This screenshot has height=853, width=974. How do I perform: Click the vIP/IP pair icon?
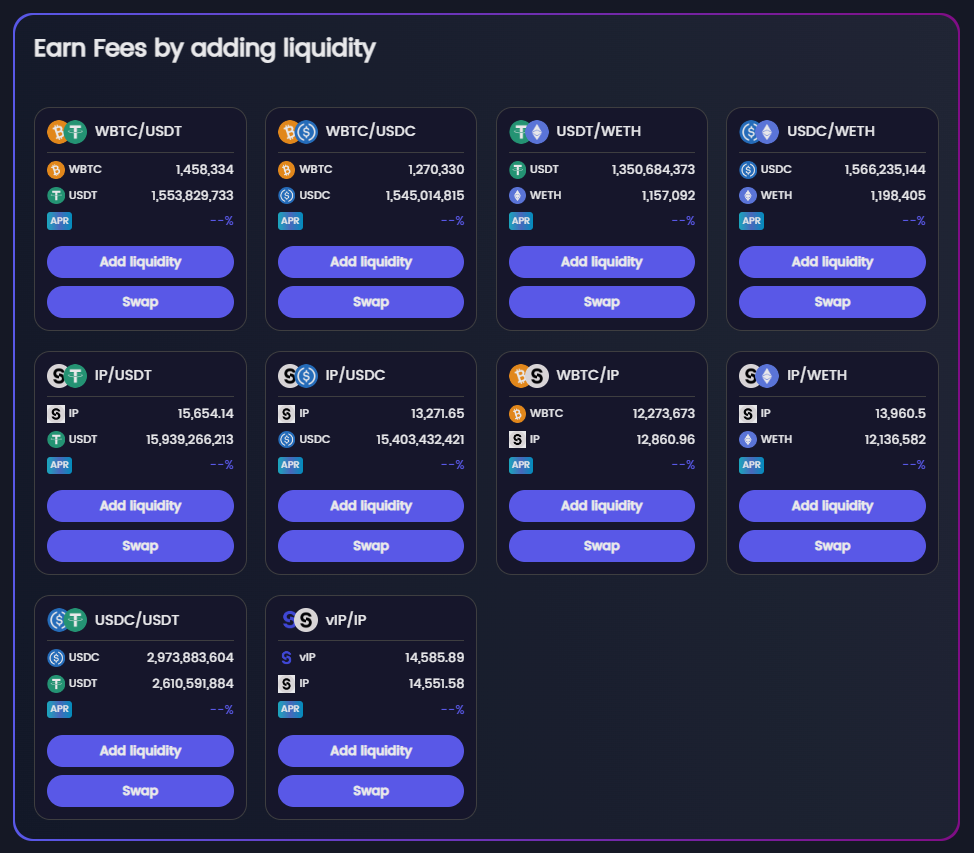point(297,620)
